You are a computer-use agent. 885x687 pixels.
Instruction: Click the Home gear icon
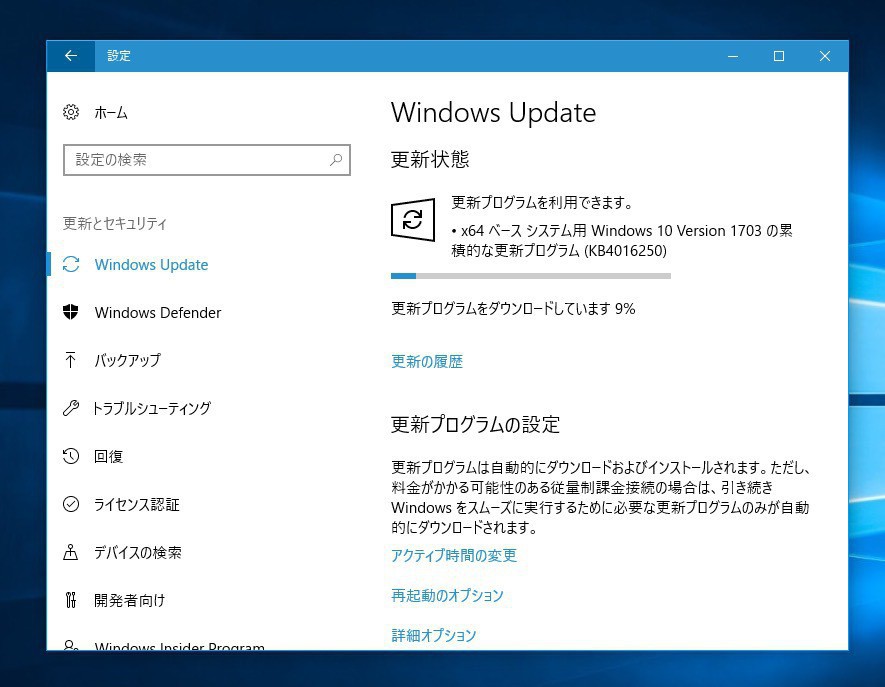pos(71,112)
